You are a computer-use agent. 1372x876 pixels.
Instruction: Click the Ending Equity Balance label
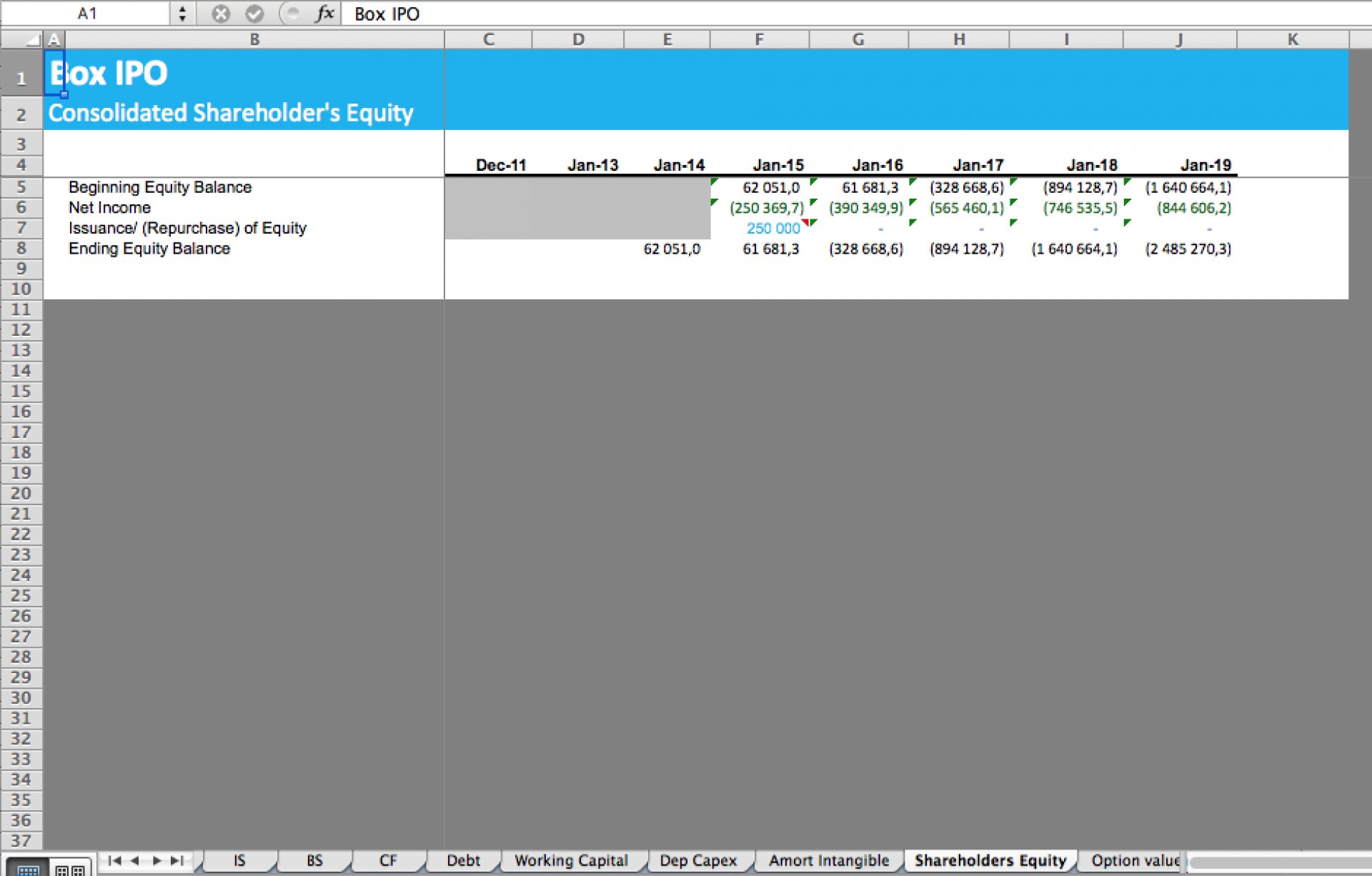tap(149, 249)
